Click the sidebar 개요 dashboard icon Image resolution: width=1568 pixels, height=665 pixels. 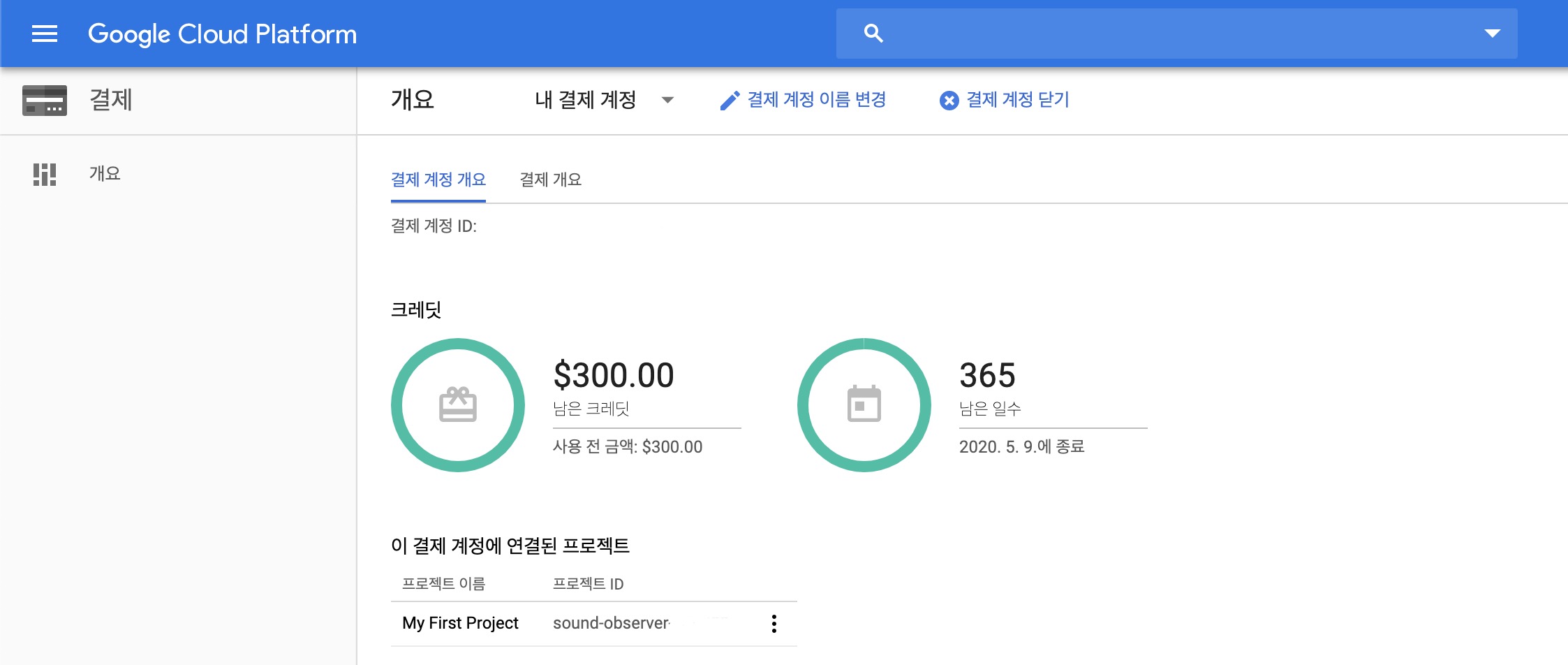[x=45, y=174]
